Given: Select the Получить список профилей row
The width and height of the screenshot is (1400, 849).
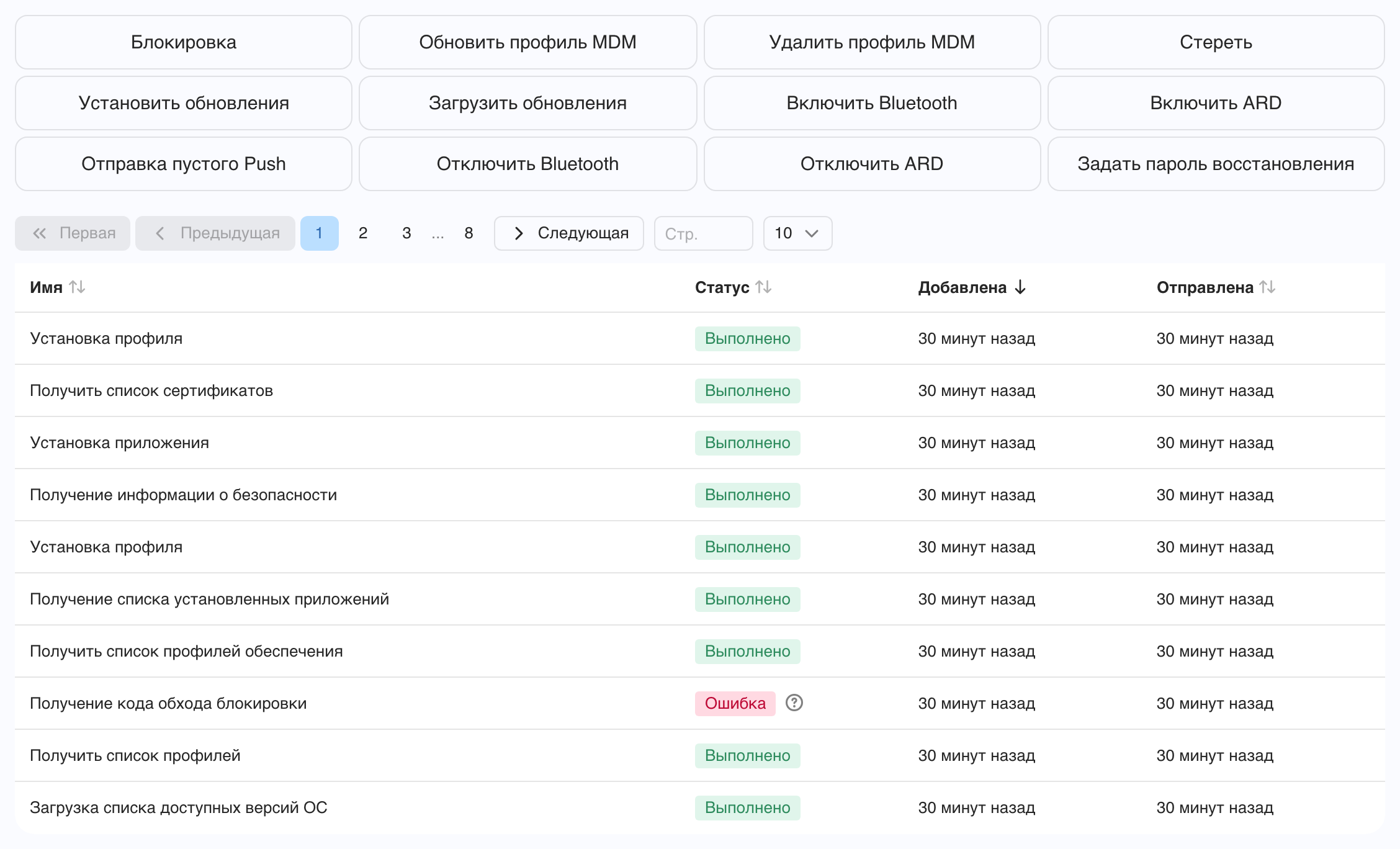Looking at the screenshot, I should 700,755.
